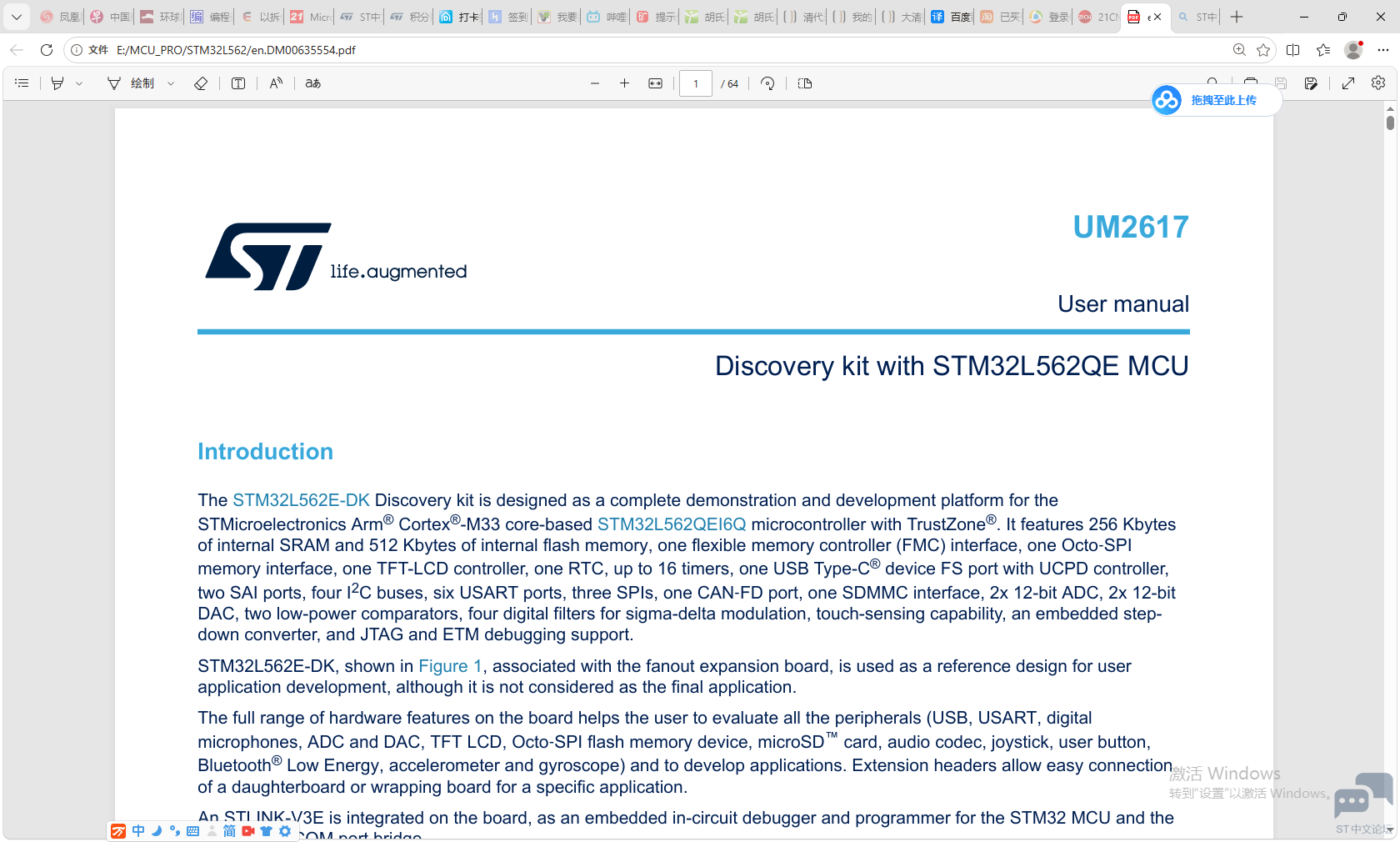The width and height of the screenshot is (1400, 842).
Task: Open the STM32L562QEI6Q link
Action: pyautogui.click(x=672, y=524)
